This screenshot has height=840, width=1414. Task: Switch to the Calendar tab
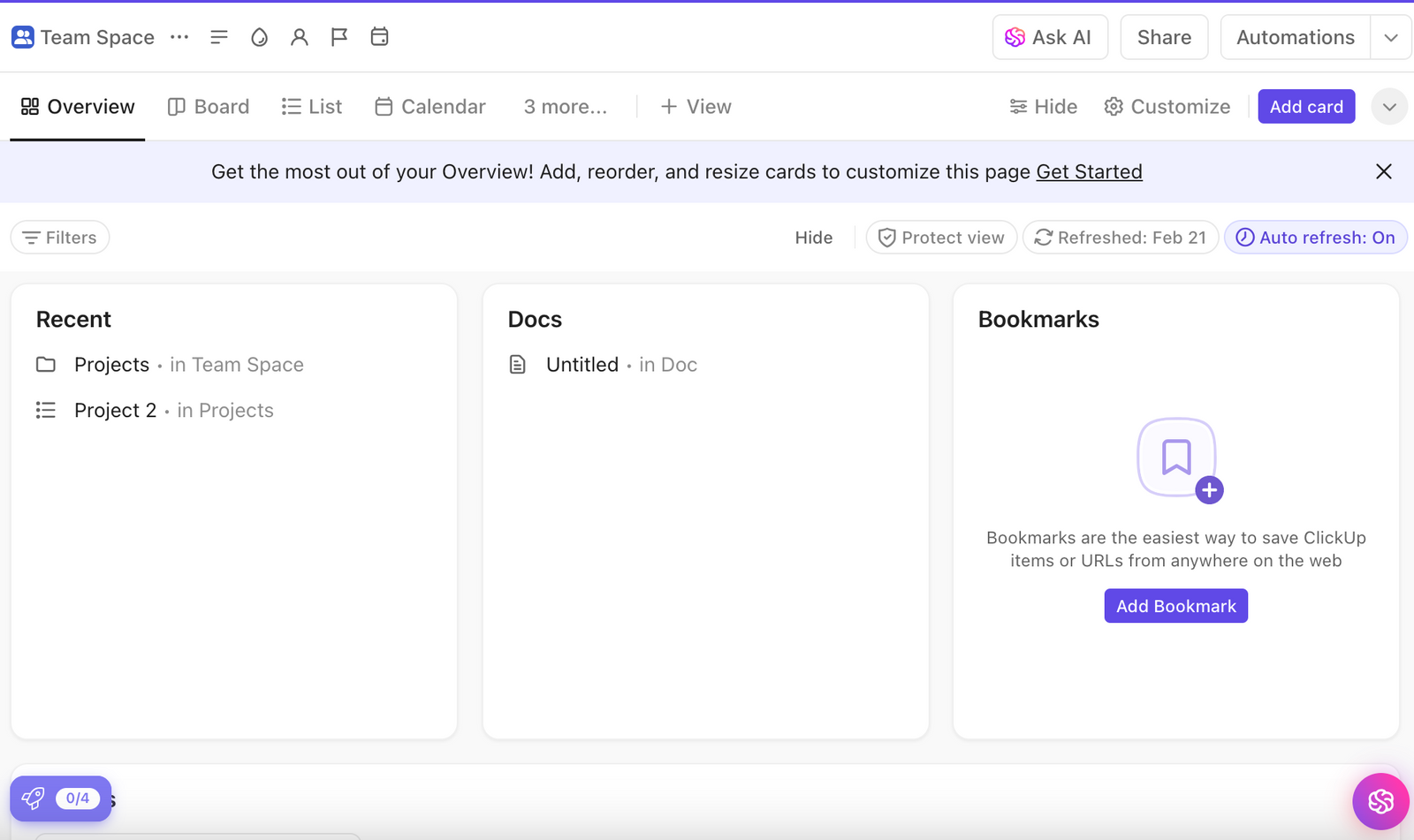click(430, 107)
